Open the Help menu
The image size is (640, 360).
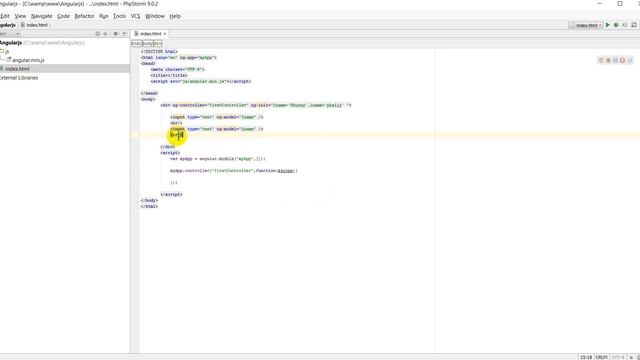175,16
